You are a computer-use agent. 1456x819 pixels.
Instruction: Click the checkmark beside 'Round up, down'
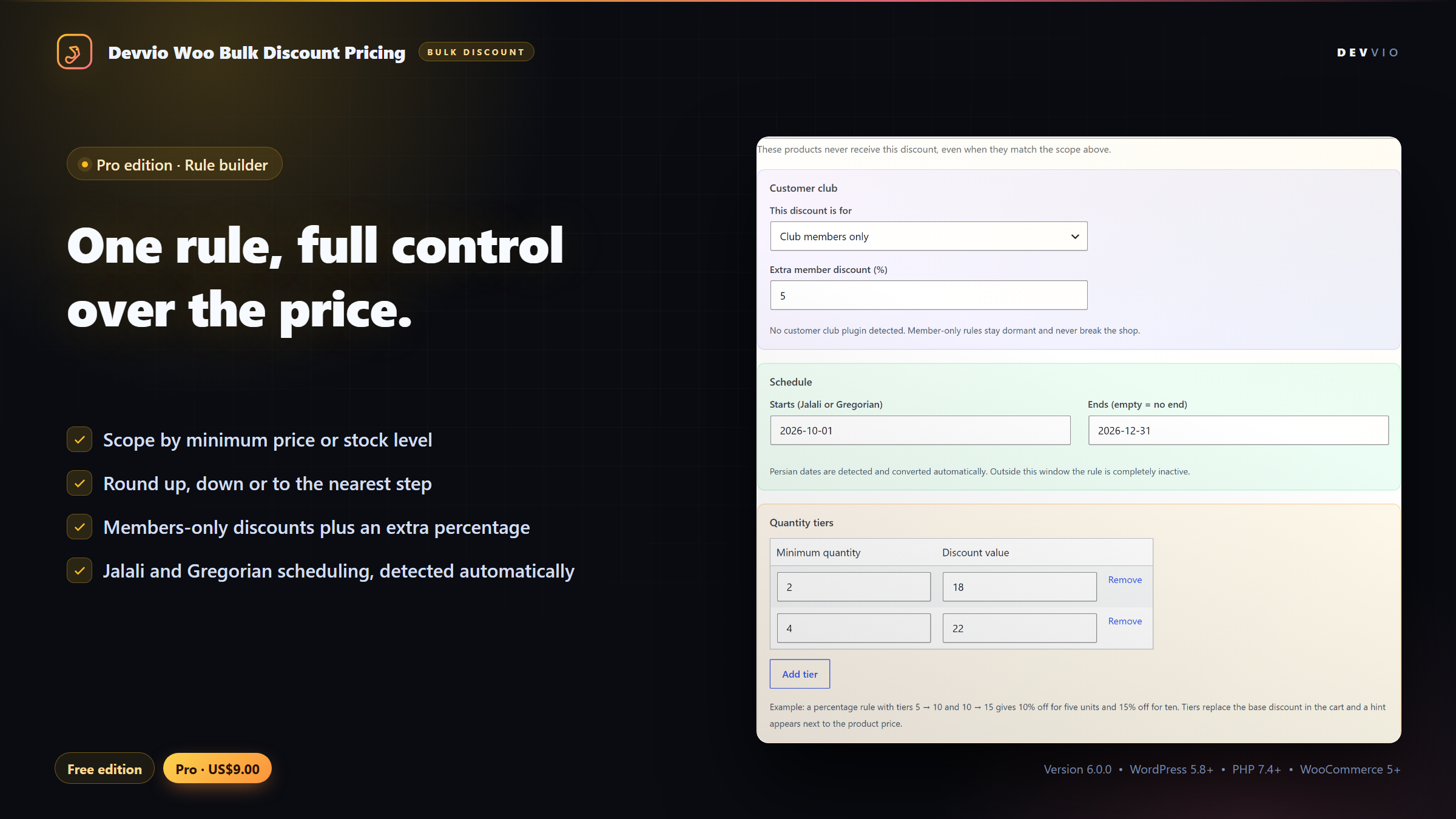click(x=79, y=484)
